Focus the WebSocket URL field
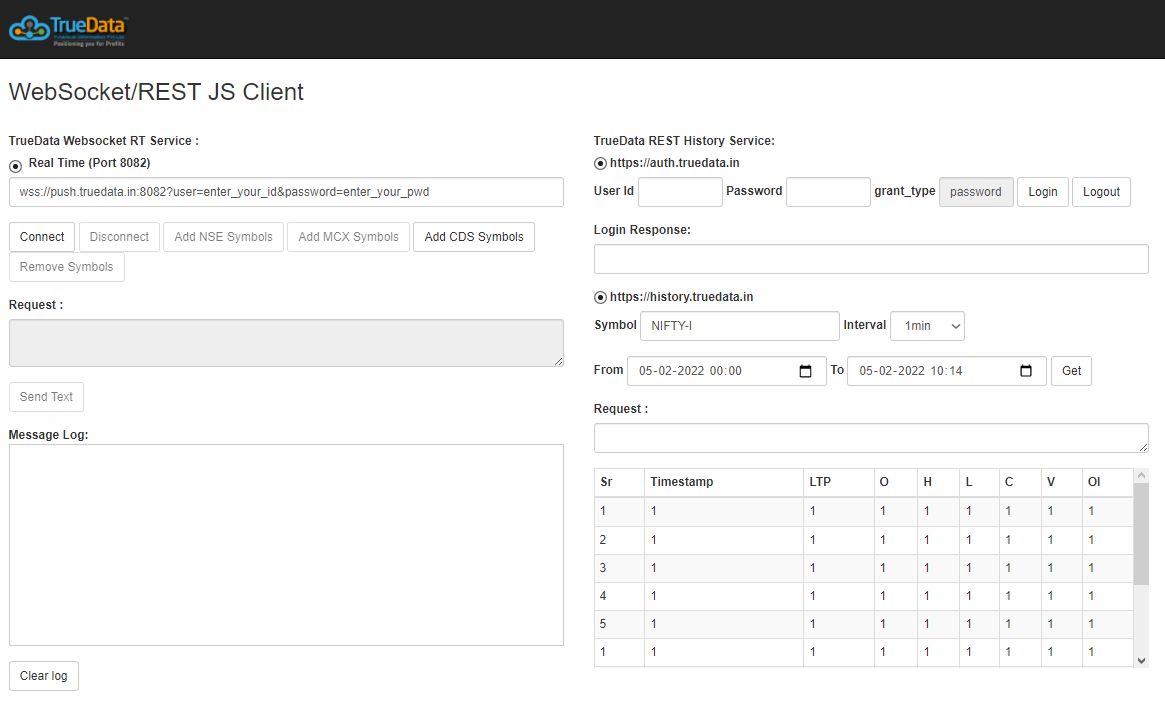This screenshot has height=703, width=1165. click(286, 192)
